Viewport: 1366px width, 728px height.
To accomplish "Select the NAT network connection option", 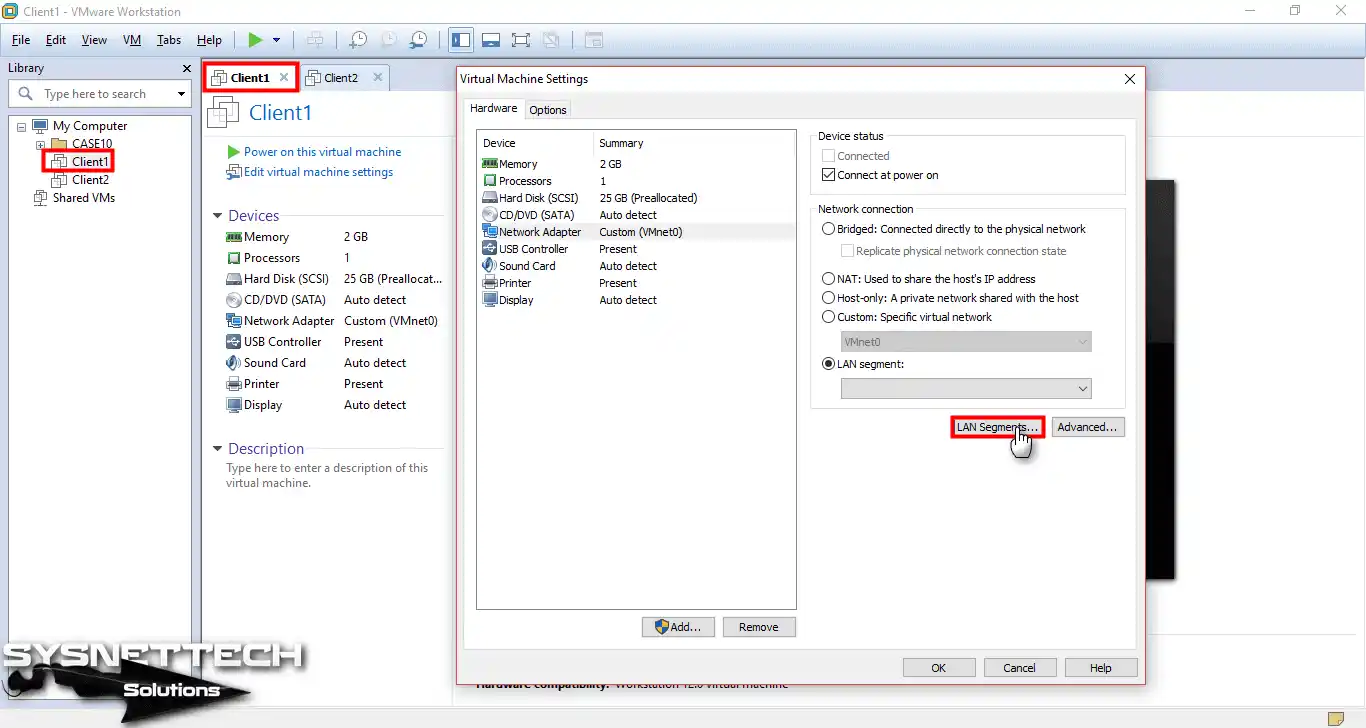I will pyautogui.click(x=828, y=278).
